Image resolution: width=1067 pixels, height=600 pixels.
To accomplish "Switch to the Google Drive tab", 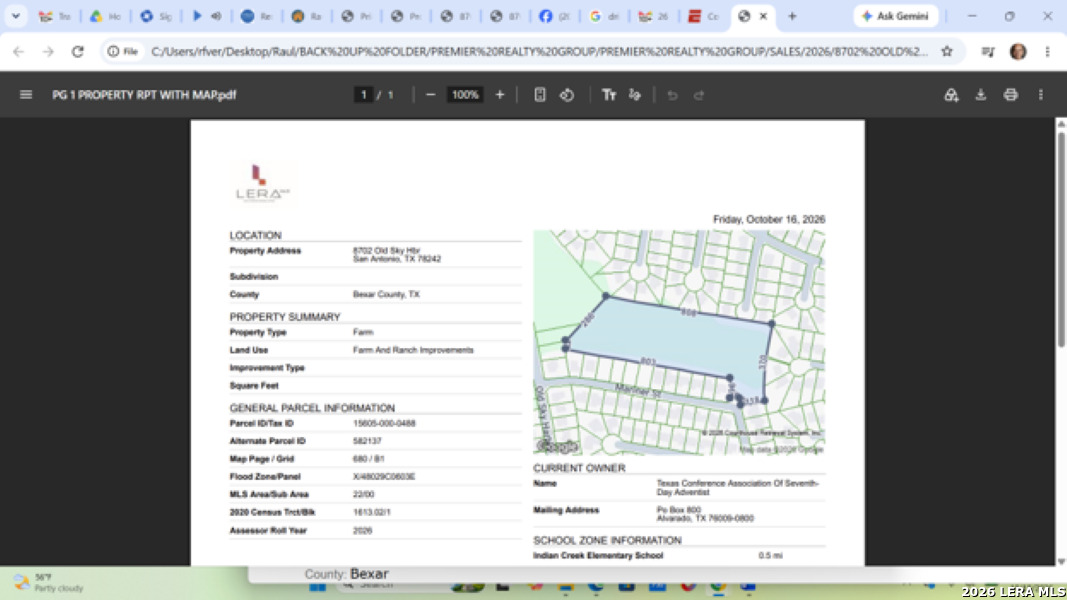I will [x=107, y=16].
